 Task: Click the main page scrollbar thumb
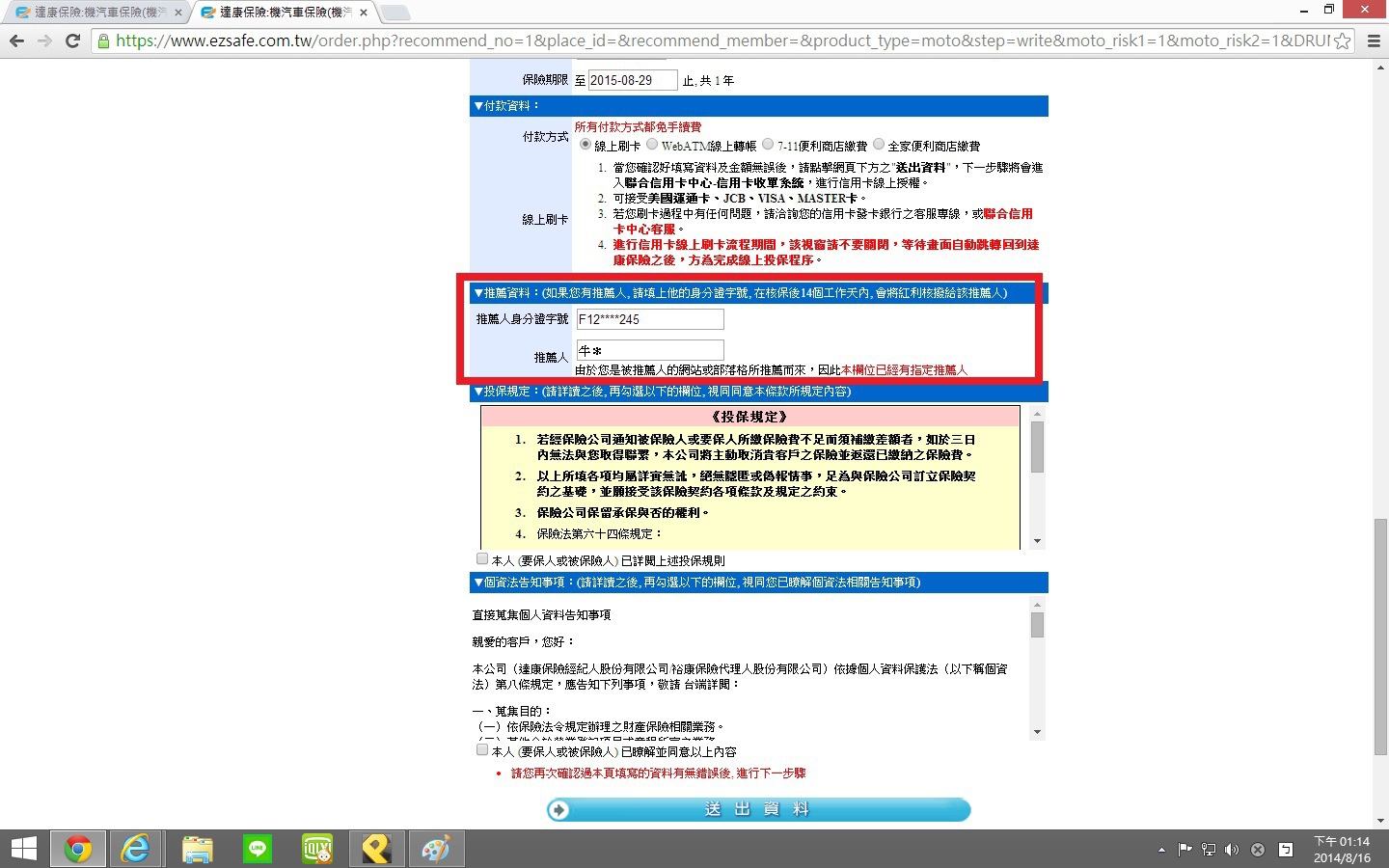[1381, 637]
